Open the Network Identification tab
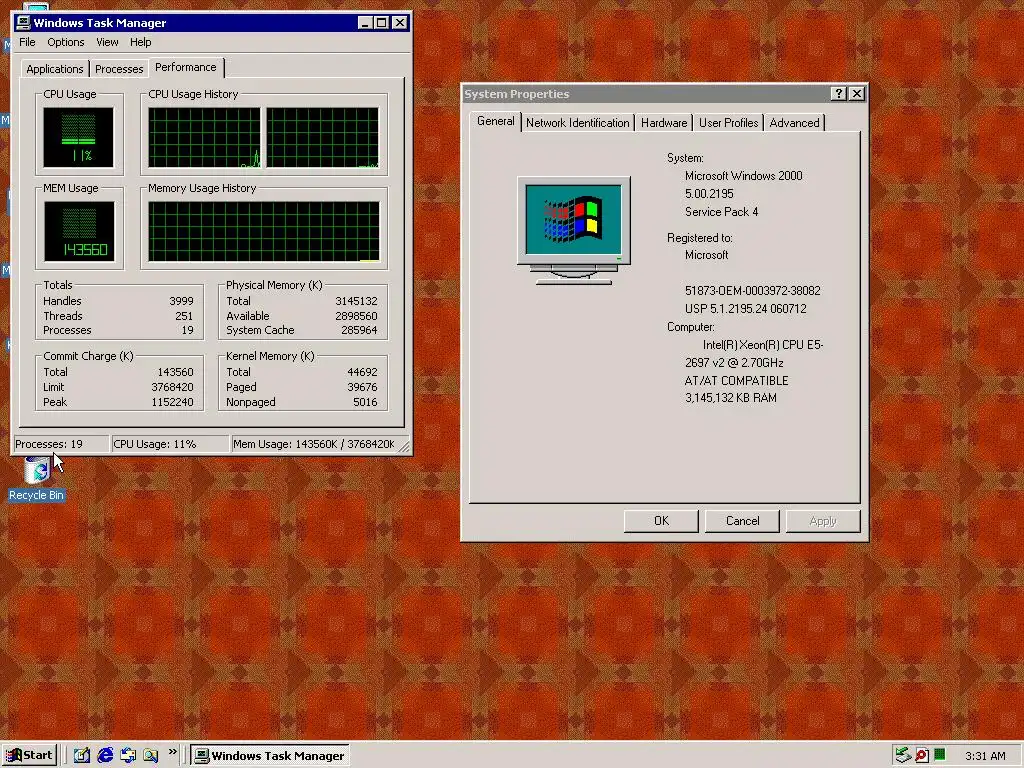1024x768 pixels. (578, 123)
